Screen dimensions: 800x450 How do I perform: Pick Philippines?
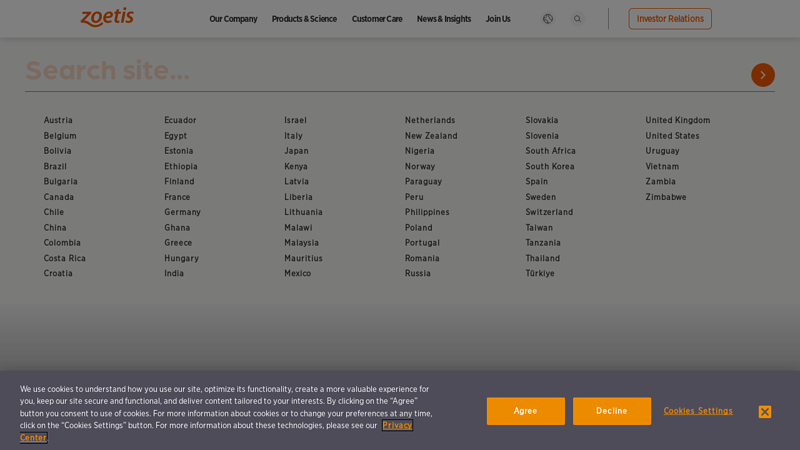coord(427,212)
